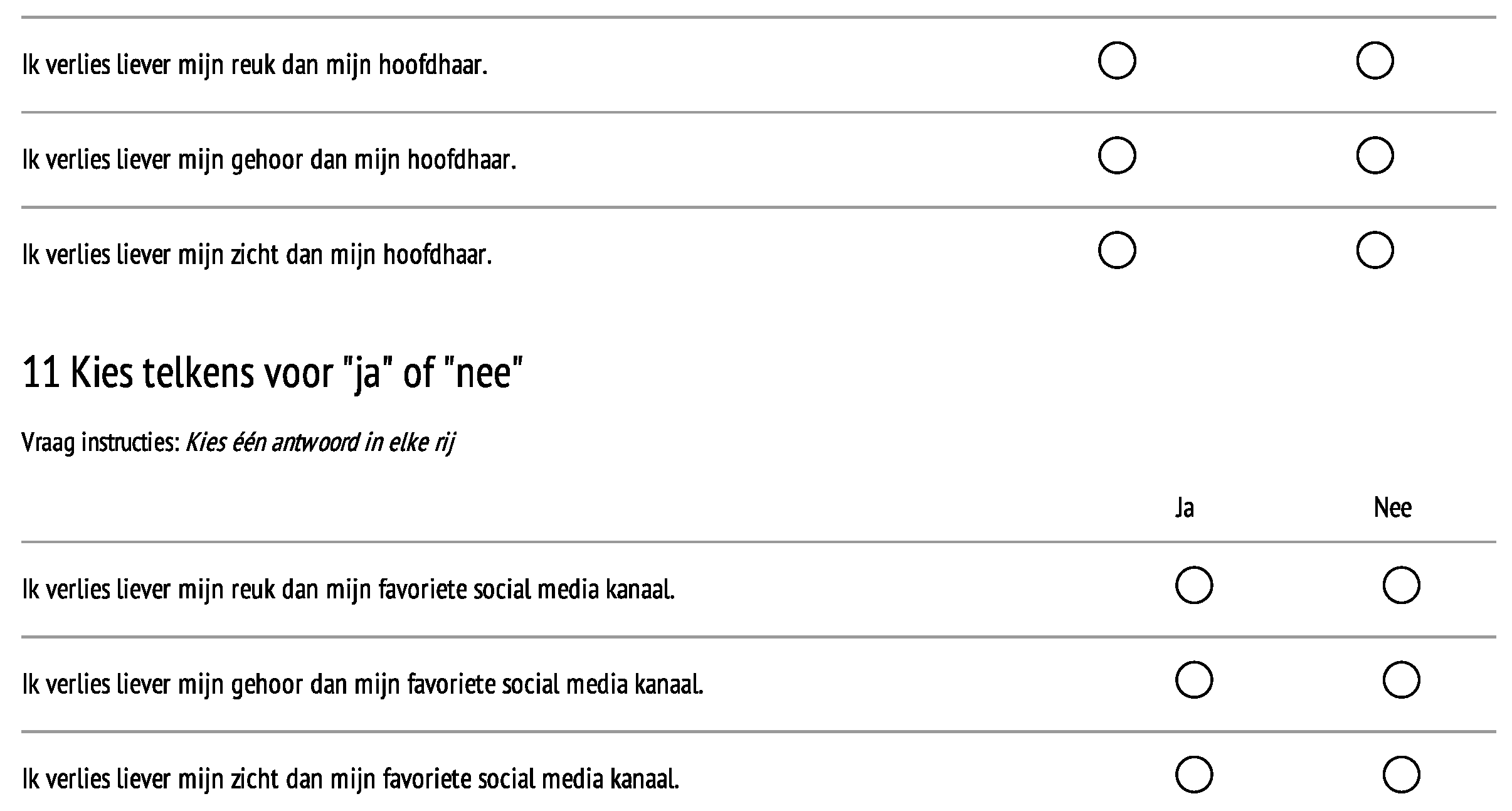1512x811 pixels.
Task: Click the "Ja" column header
Action: tap(1184, 507)
